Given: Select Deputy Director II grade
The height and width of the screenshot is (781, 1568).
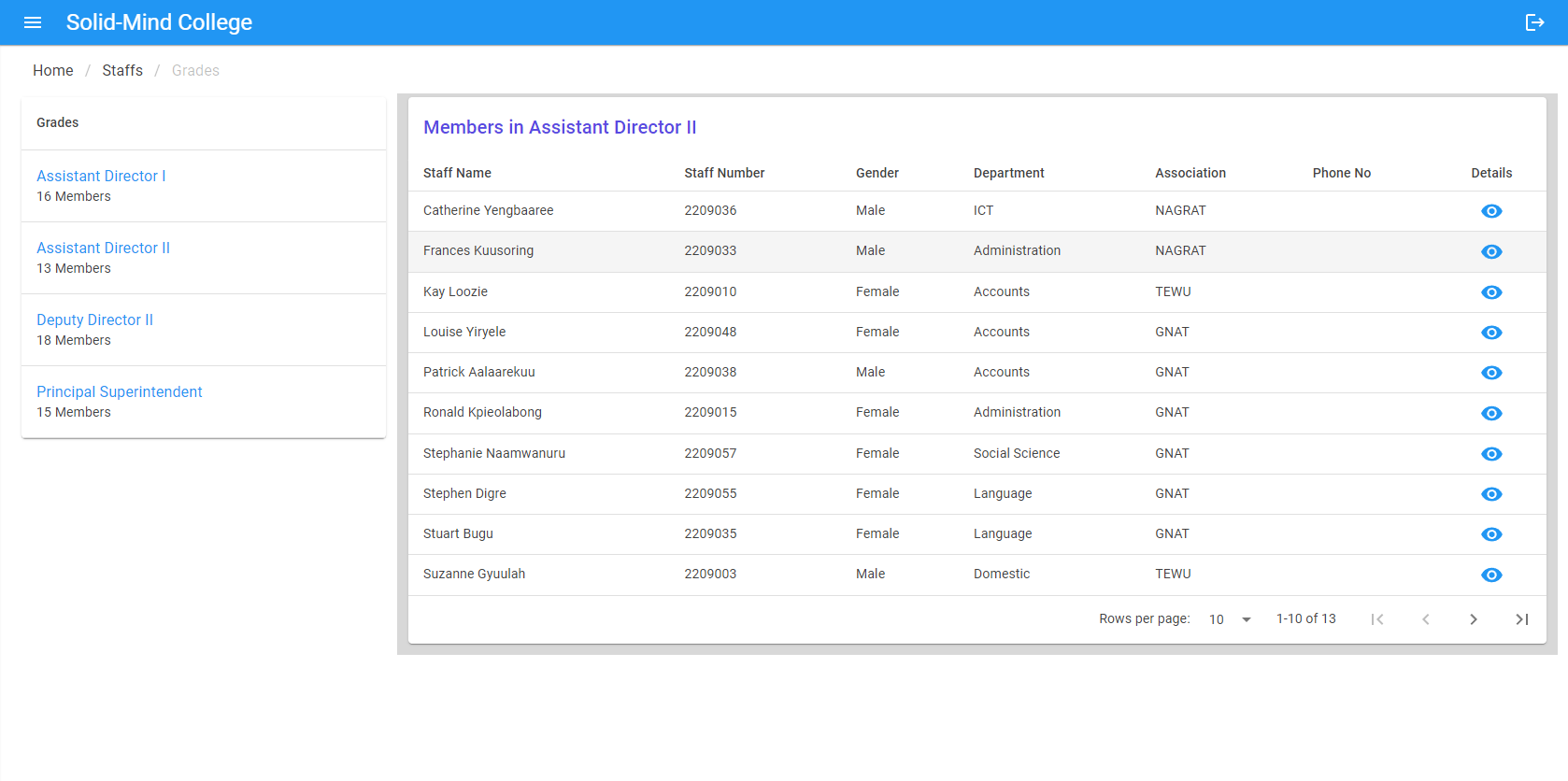Looking at the screenshot, I should [x=94, y=319].
